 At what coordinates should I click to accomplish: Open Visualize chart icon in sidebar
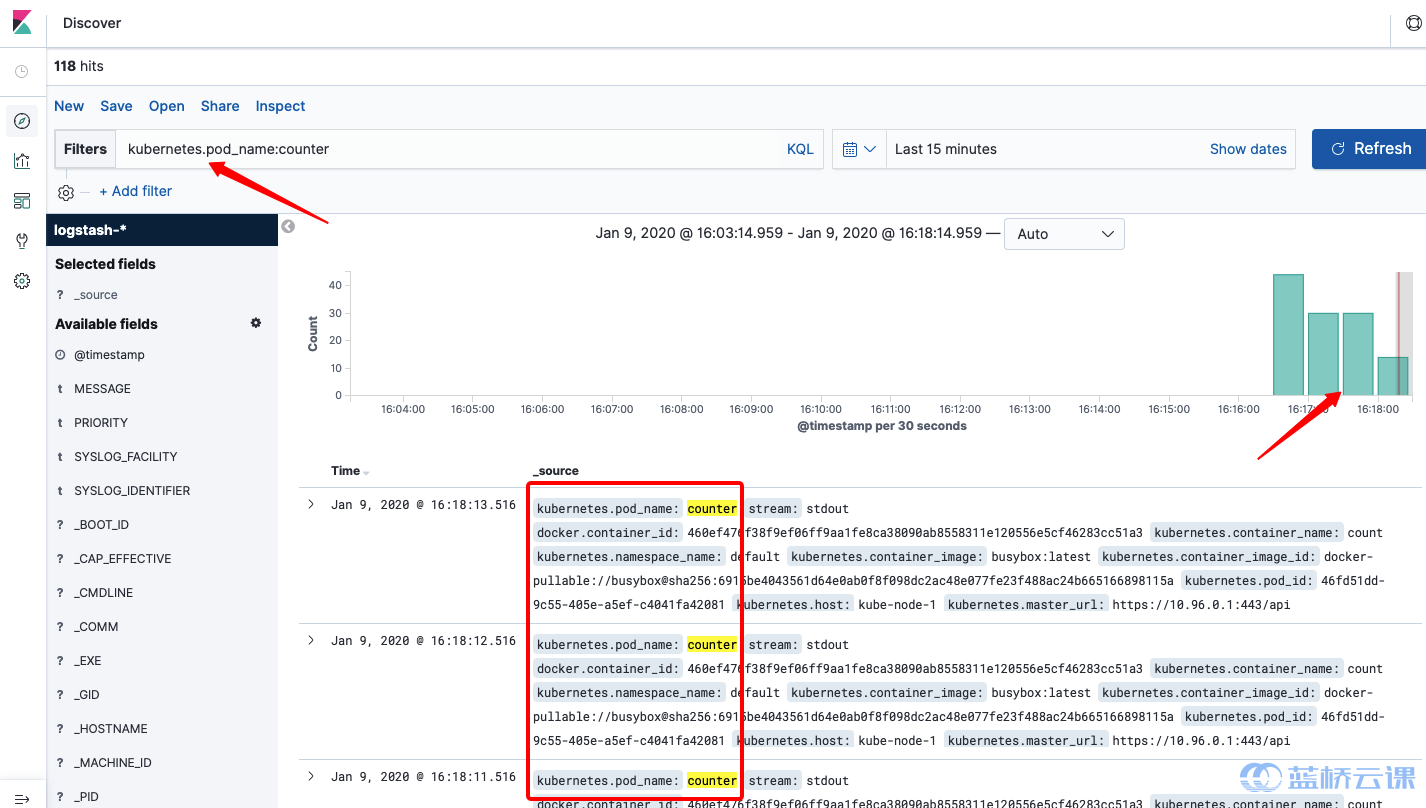(x=22, y=161)
